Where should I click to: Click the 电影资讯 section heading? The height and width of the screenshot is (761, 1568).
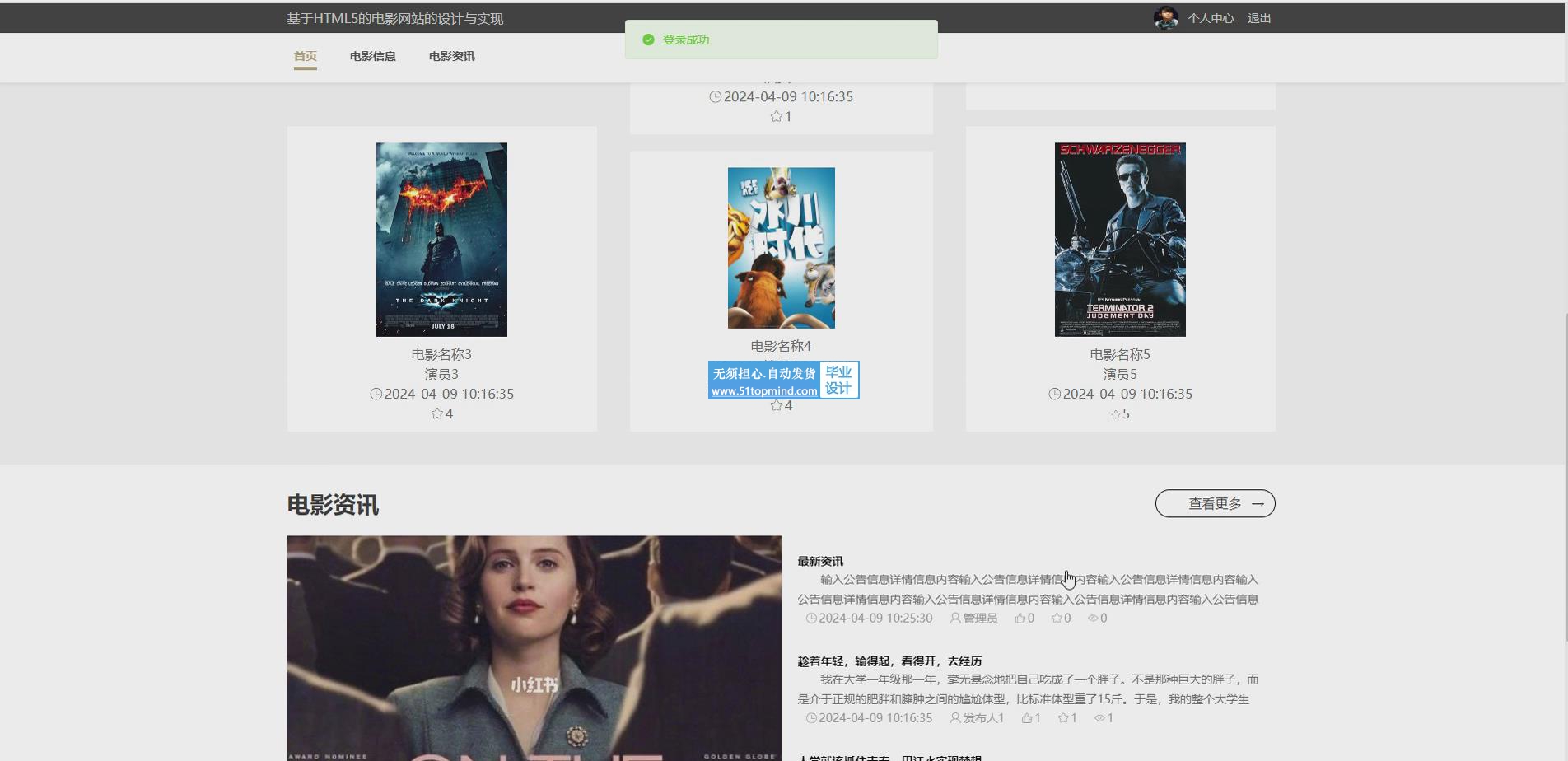(333, 505)
